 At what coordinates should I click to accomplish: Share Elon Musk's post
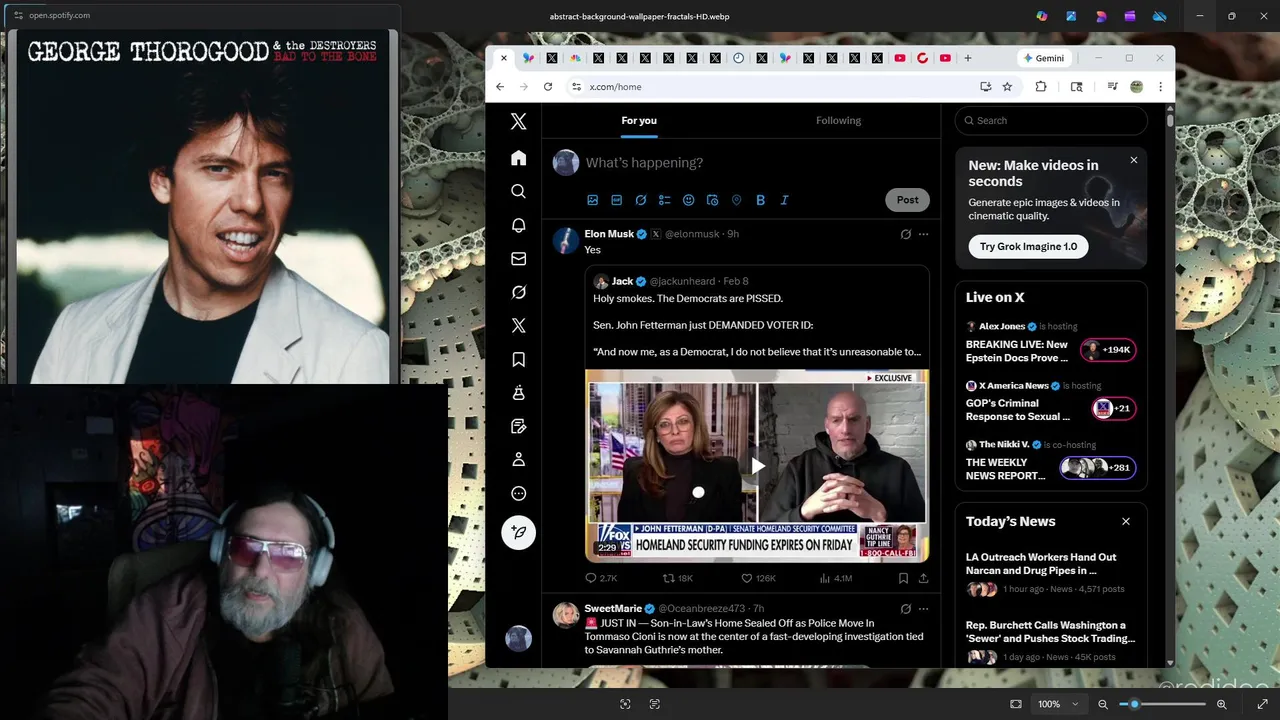pyautogui.click(x=923, y=578)
